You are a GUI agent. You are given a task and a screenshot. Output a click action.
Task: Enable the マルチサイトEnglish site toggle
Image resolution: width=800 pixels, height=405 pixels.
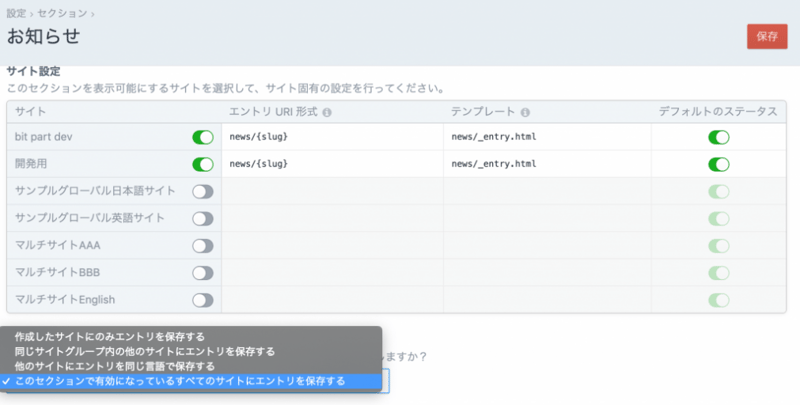click(203, 299)
